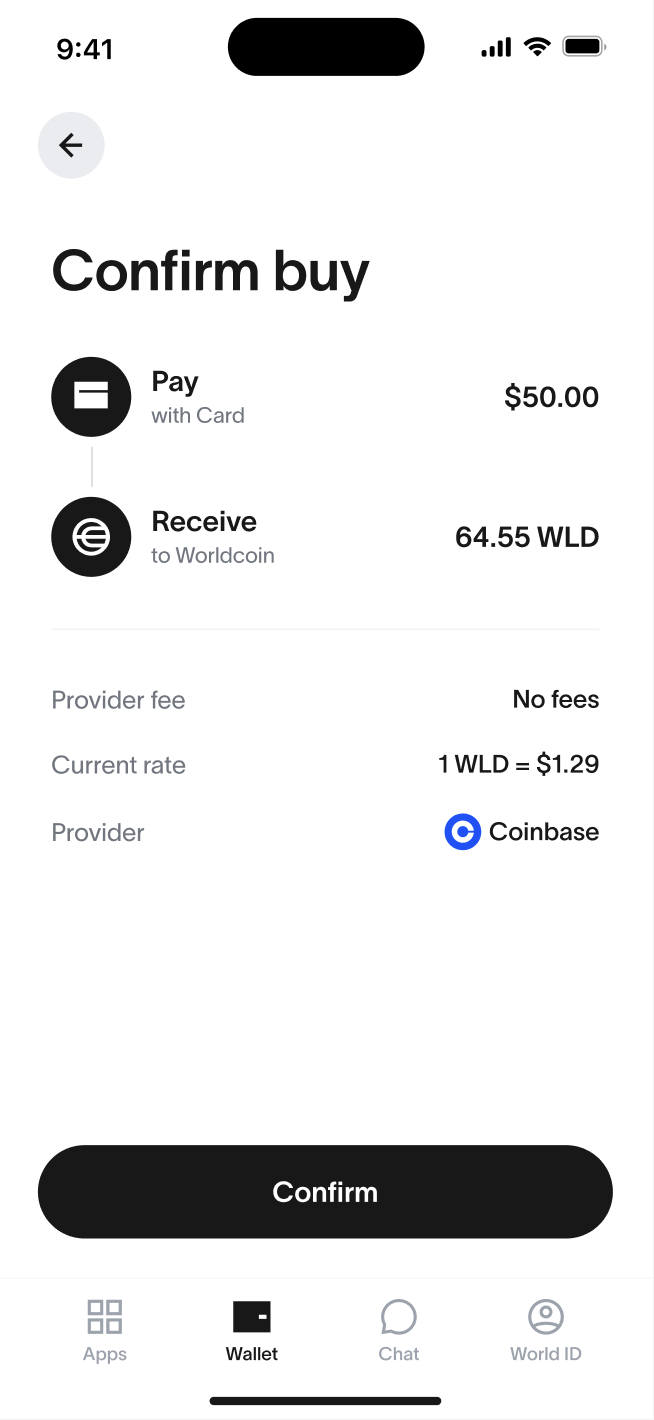
Task: Select the Receive to Worldcoin row
Action: point(325,537)
